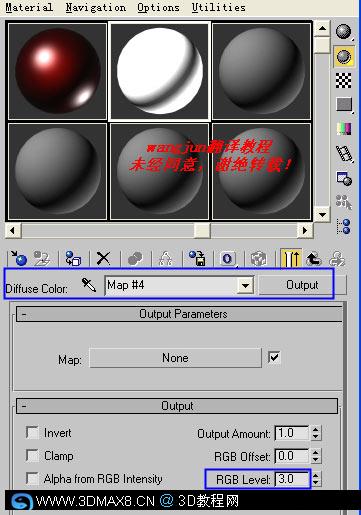Image resolution: width=361 pixels, height=515 pixels.
Task: Toggle the checkered Background icon
Action: [x=344, y=80]
